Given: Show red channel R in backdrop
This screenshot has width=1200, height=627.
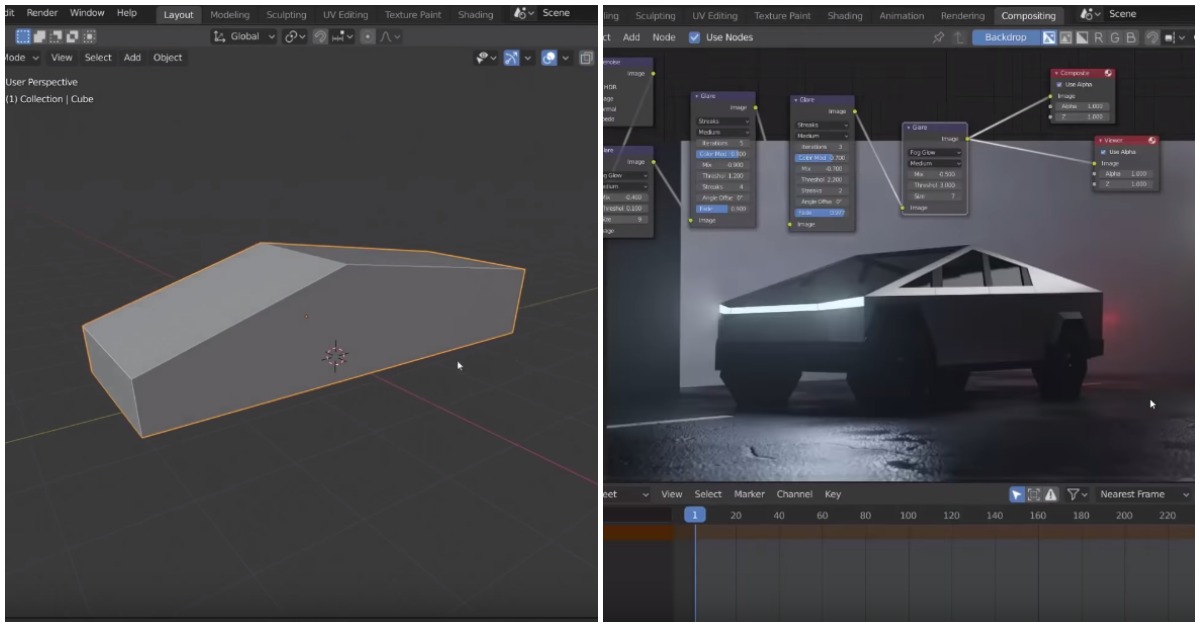Looking at the screenshot, I should [x=1099, y=38].
